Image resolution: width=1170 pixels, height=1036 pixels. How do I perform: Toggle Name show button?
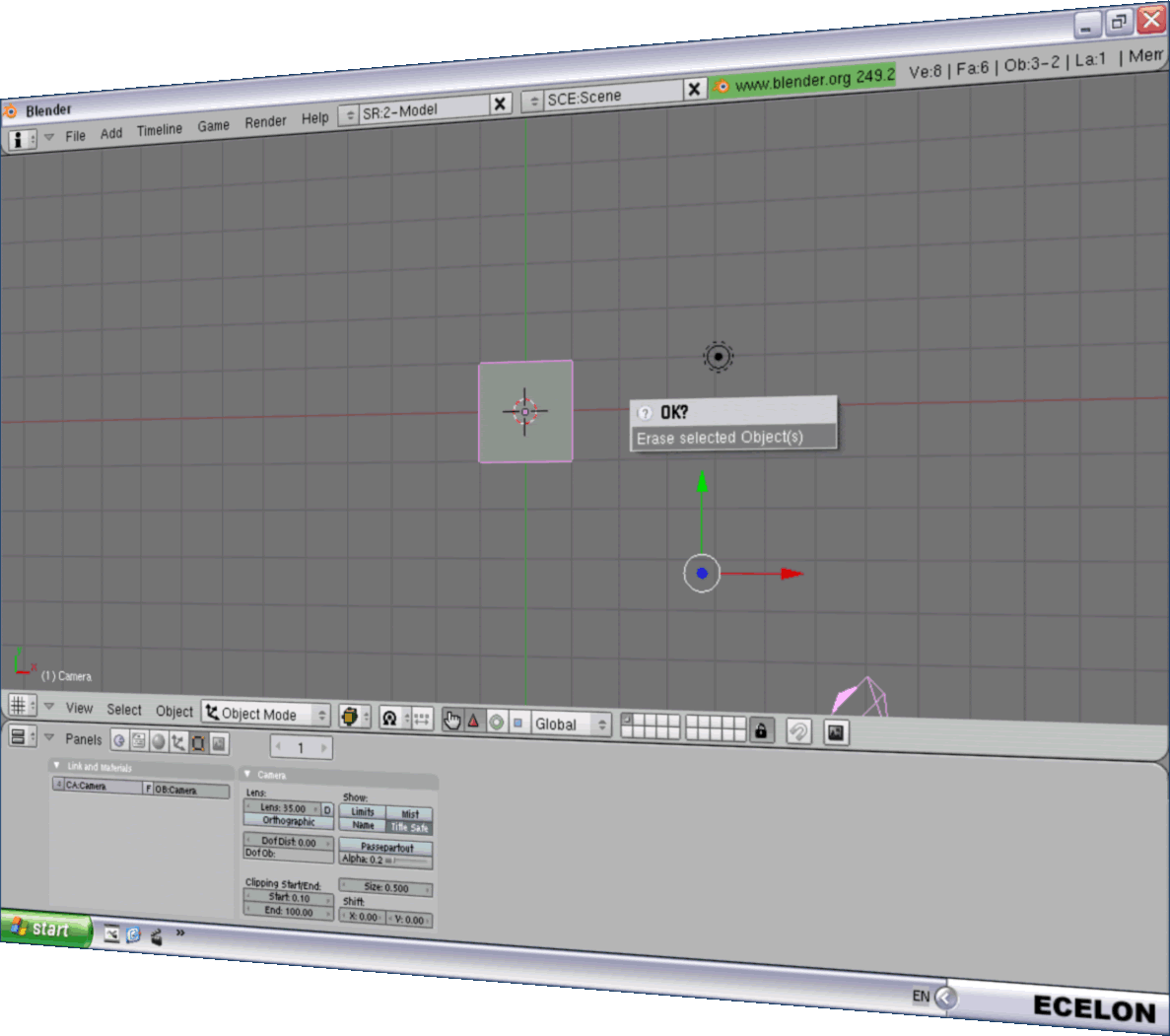point(363,825)
